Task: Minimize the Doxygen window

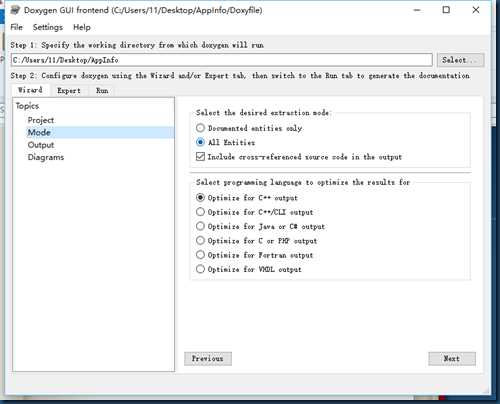Action: (x=417, y=10)
